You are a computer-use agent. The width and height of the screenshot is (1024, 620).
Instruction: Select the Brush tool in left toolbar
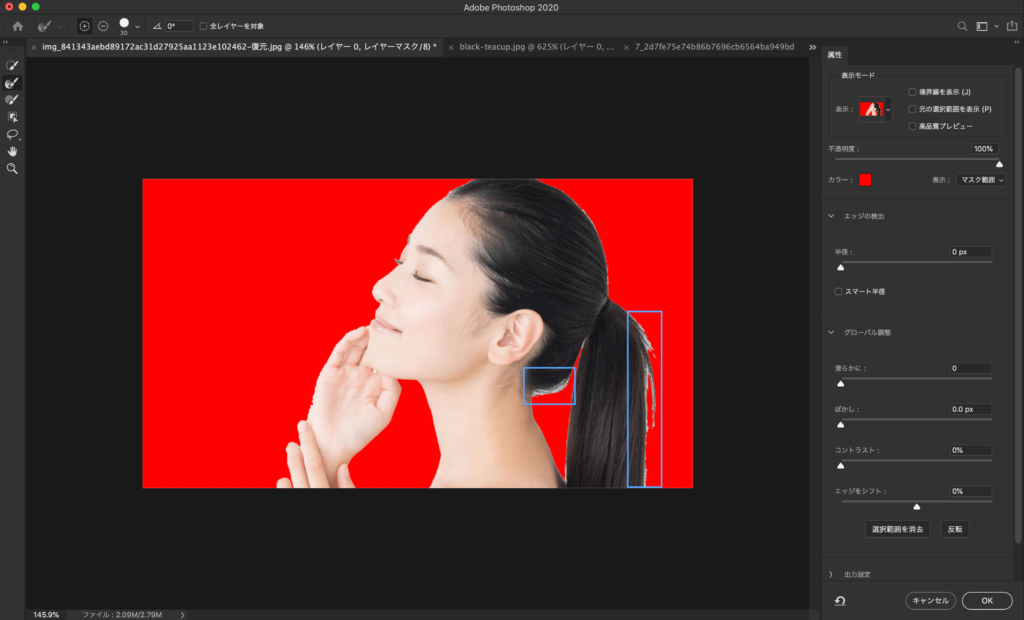click(x=12, y=100)
